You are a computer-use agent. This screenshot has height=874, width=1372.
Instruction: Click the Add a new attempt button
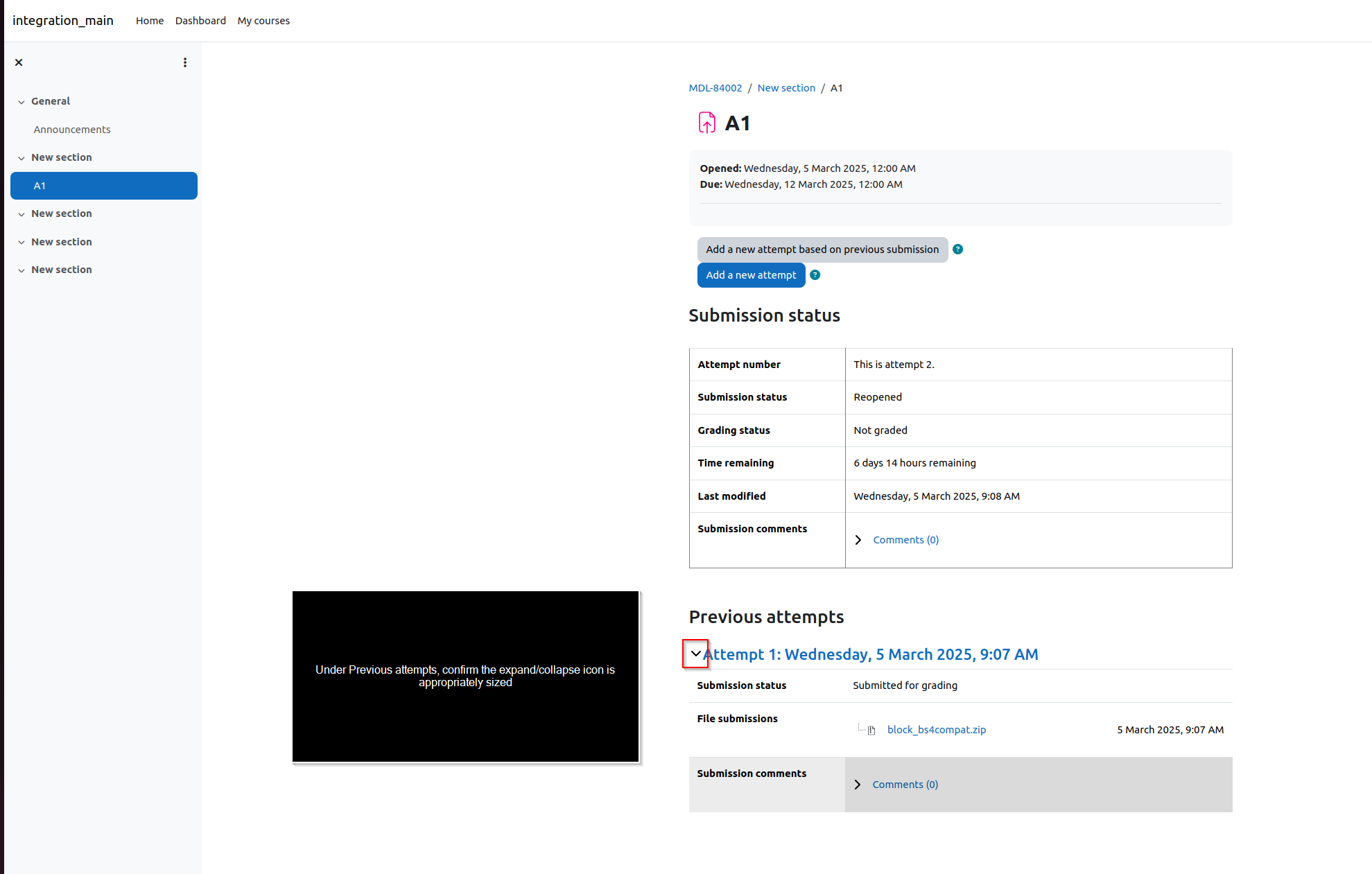tap(751, 275)
